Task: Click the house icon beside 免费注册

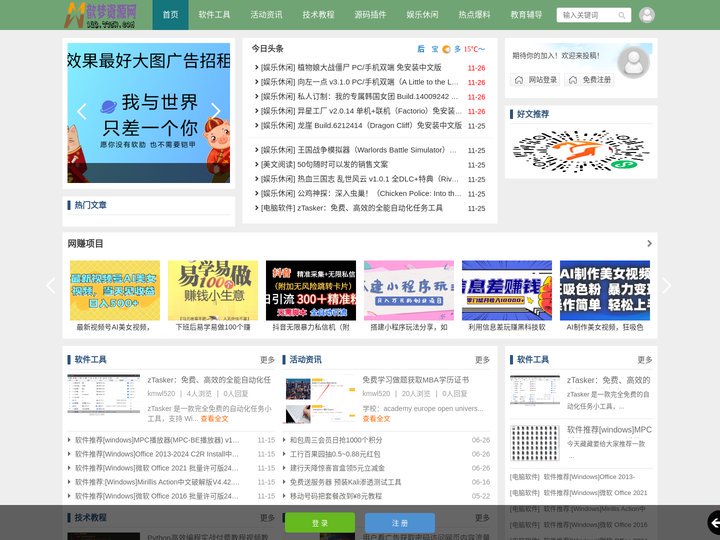Action: pos(573,80)
